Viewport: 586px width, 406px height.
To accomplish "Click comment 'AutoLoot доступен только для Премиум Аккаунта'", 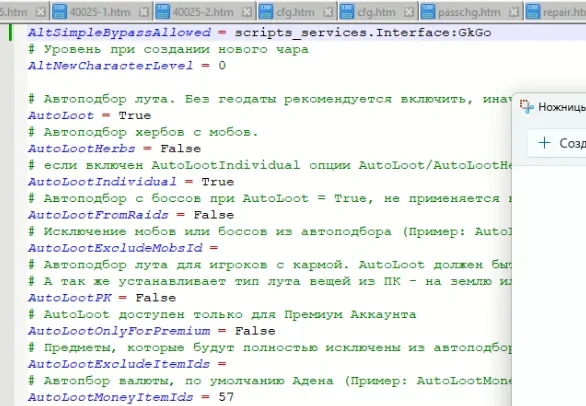I will (x=222, y=314).
